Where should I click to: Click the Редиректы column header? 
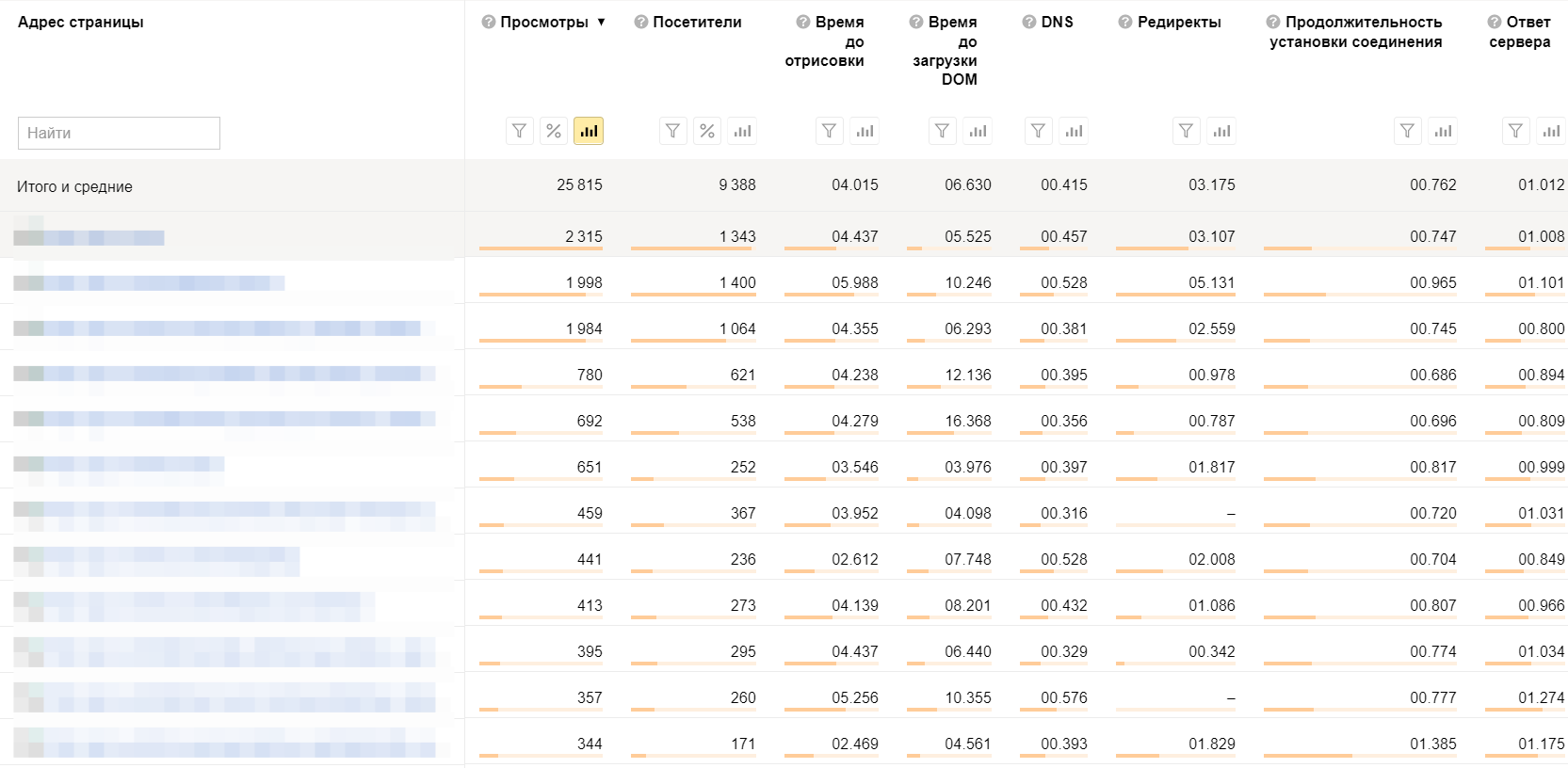pos(1179,22)
